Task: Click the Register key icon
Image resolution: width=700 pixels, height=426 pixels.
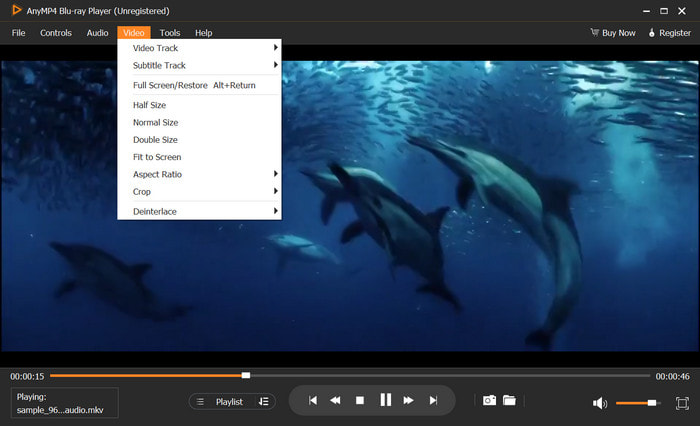Action: point(652,33)
